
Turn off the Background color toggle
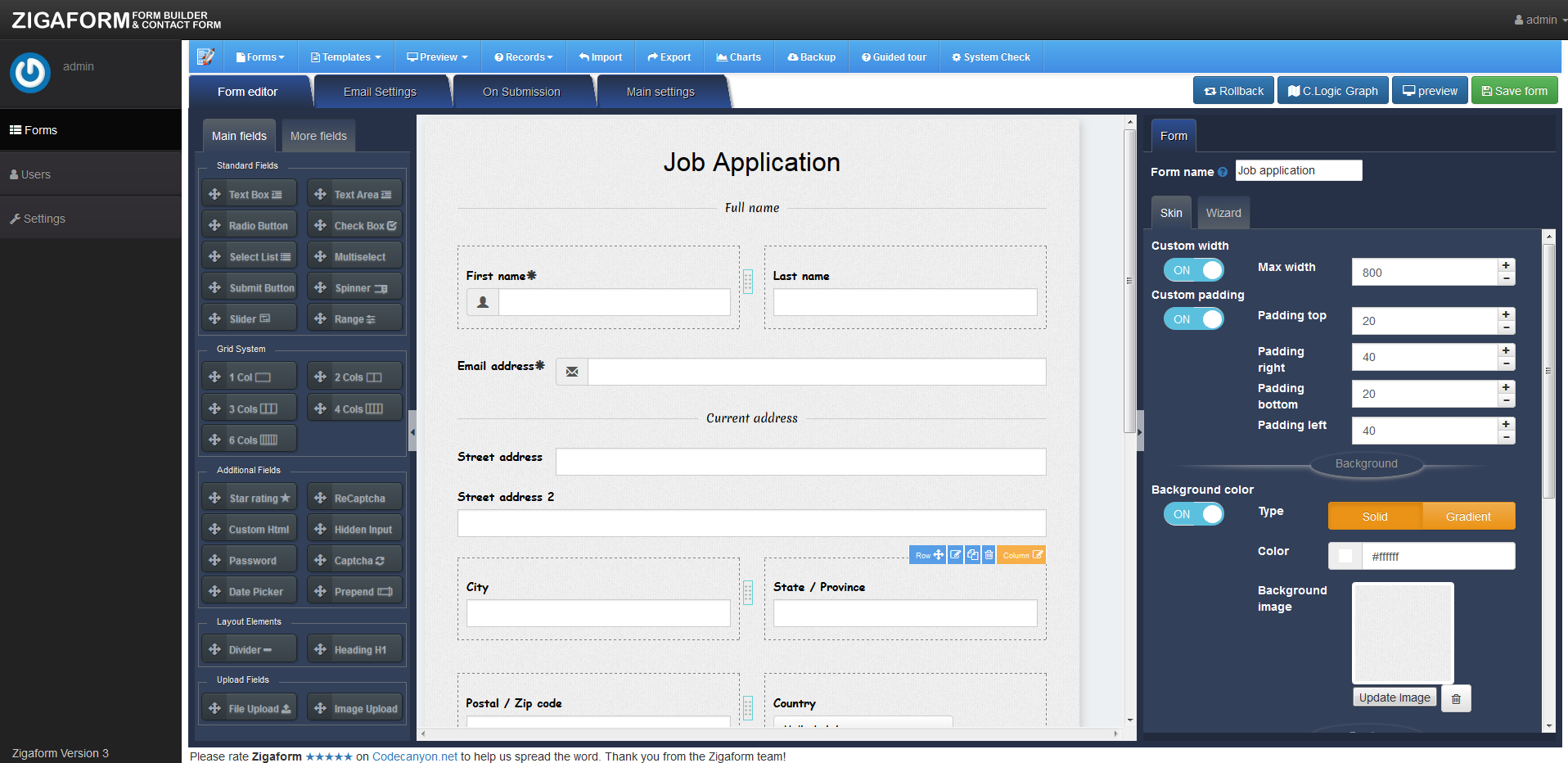[1193, 513]
